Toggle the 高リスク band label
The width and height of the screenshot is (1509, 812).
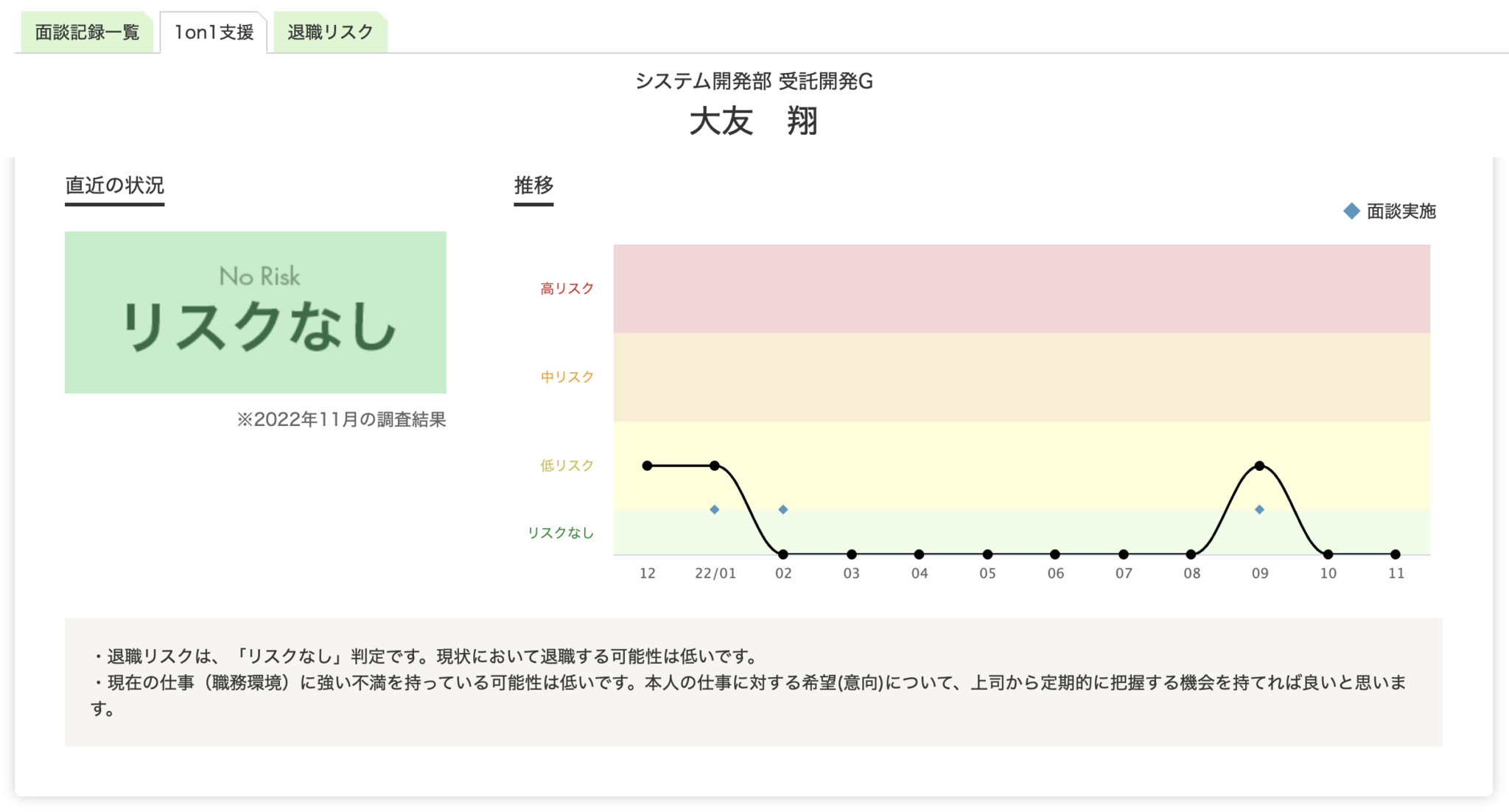567,289
